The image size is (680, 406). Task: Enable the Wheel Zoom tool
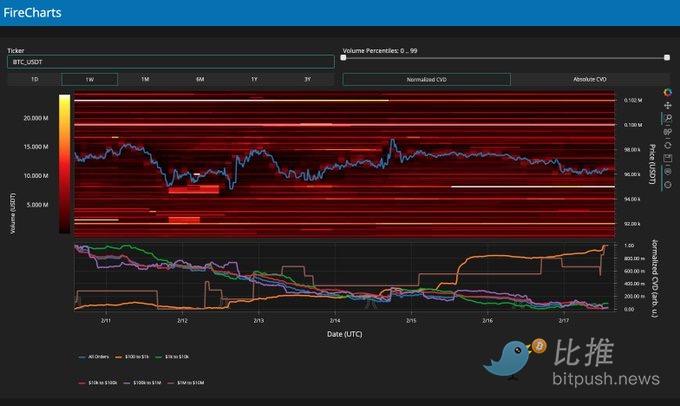pyautogui.click(x=667, y=131)
